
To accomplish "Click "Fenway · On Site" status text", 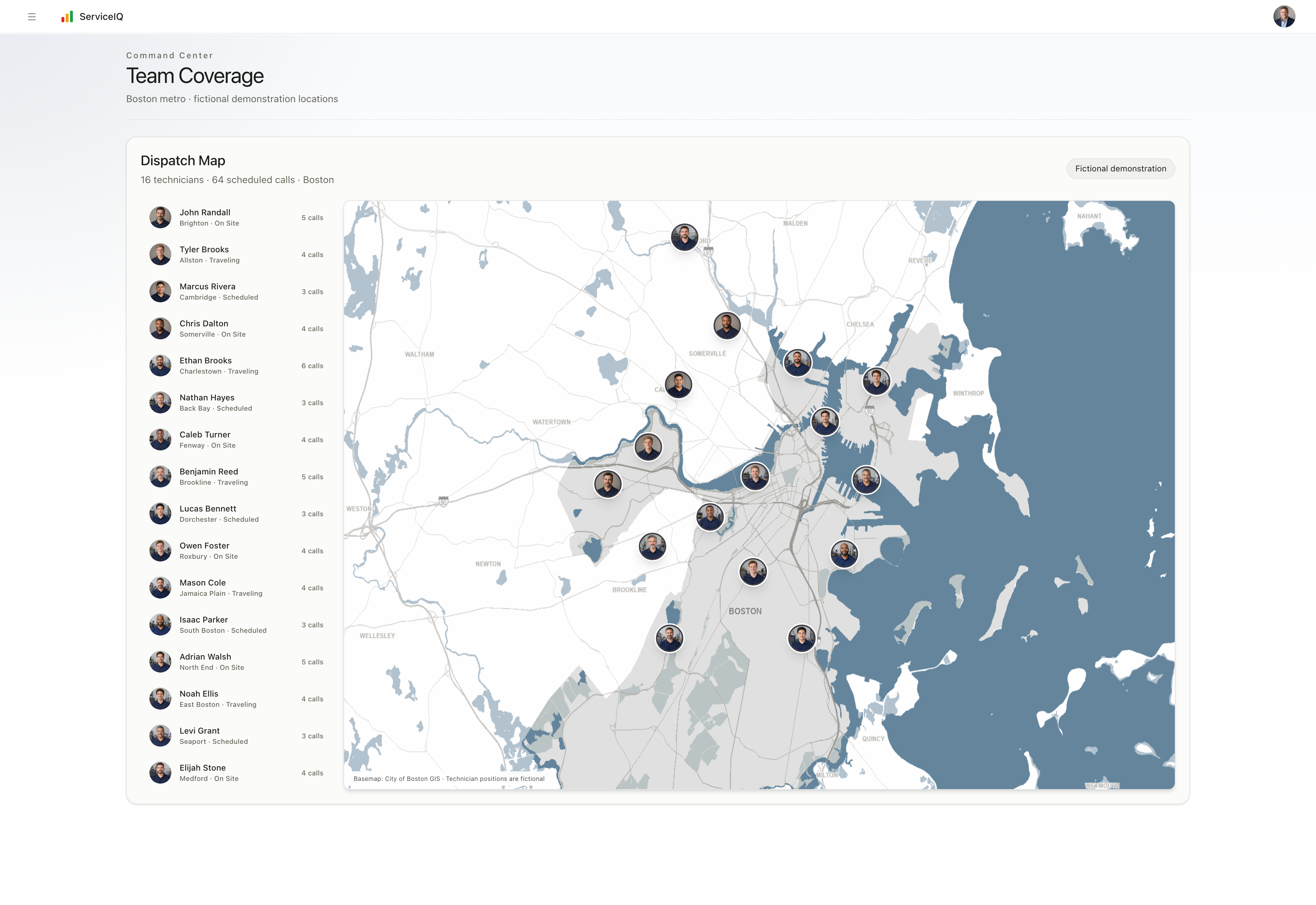I will pos(207,445).
